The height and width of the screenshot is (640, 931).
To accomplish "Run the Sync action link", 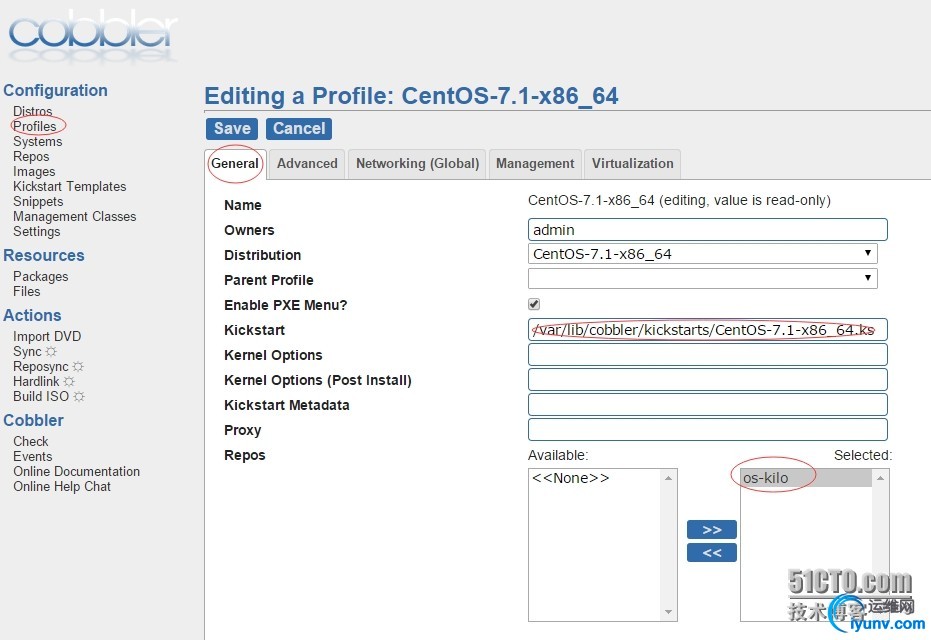I will point(27,351).
